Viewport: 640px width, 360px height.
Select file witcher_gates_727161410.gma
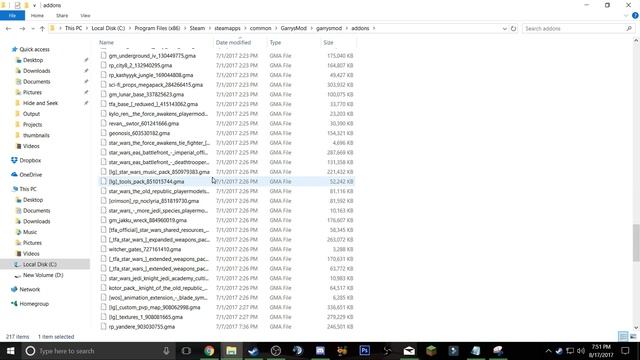[x=144, y=249]
